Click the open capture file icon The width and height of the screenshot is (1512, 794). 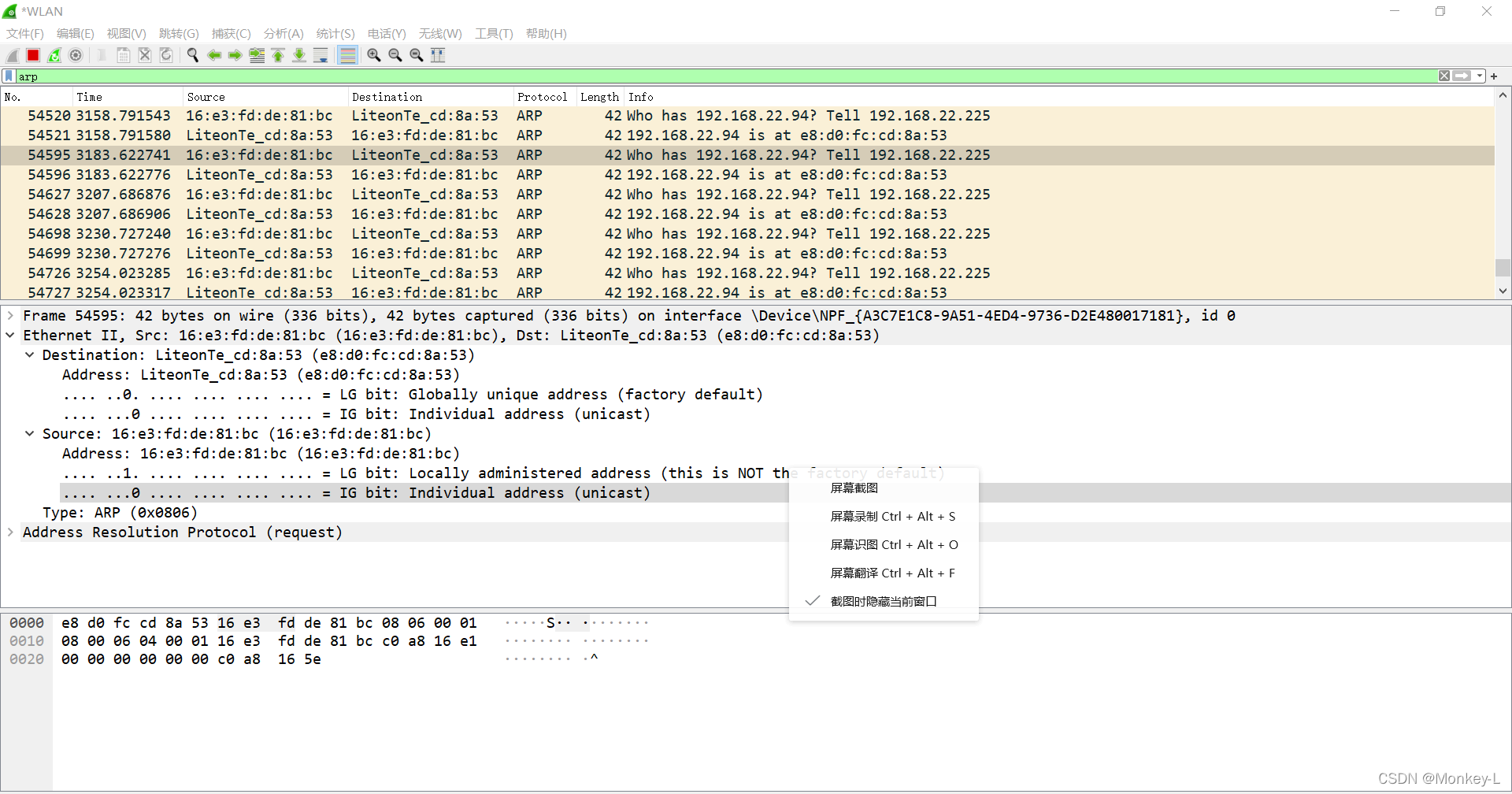[x=102, y=55]
